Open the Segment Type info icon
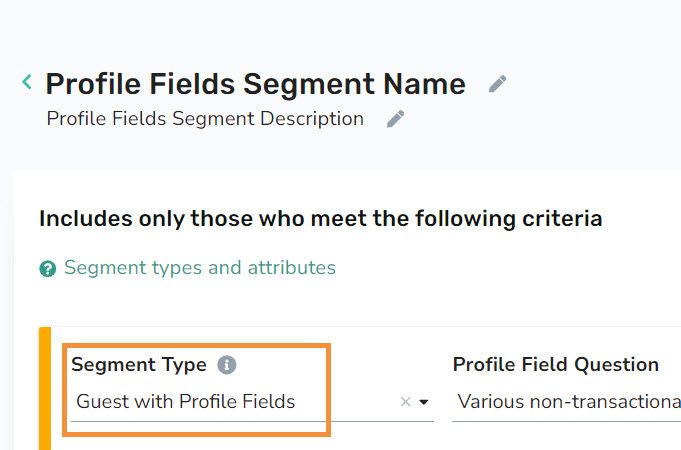 click(x=227, y=364)
